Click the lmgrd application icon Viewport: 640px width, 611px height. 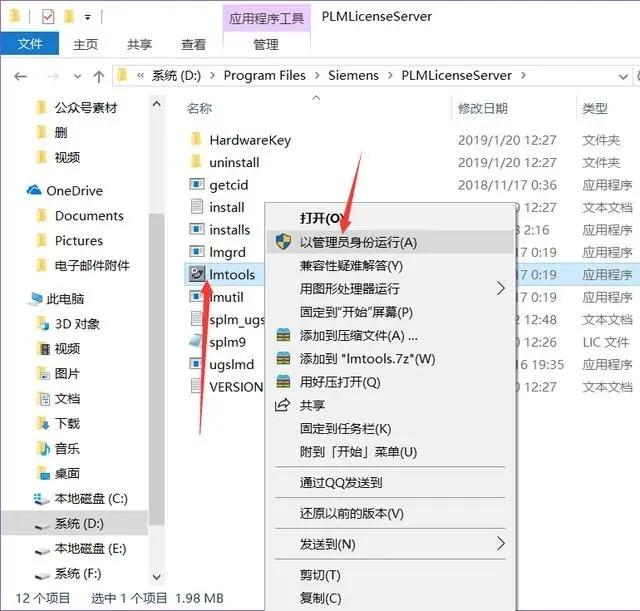tap(196, 252)
